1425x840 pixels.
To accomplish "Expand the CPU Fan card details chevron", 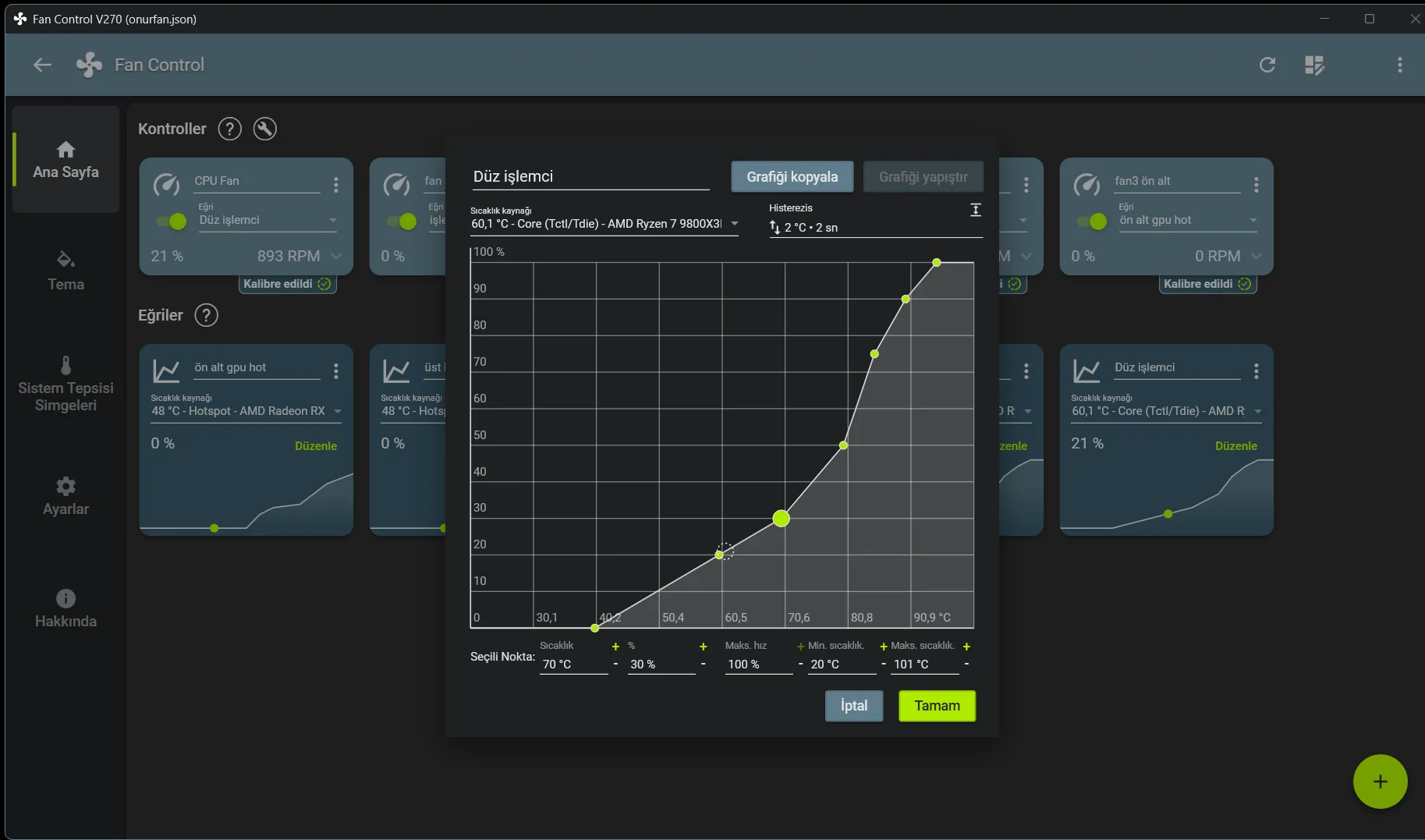I will [x=336, y=256].
